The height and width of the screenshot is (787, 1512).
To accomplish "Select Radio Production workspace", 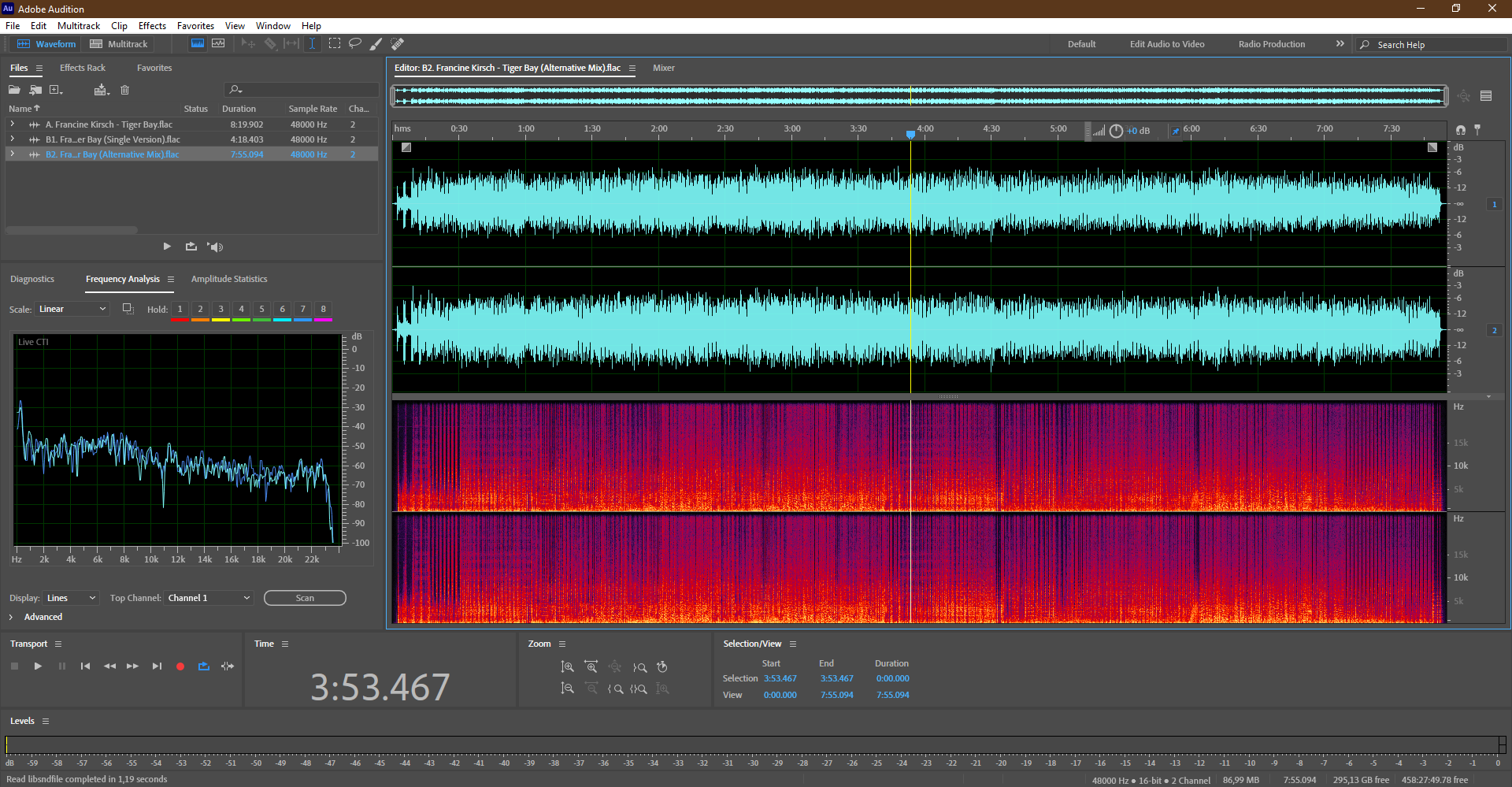I will pos(1272,45).
